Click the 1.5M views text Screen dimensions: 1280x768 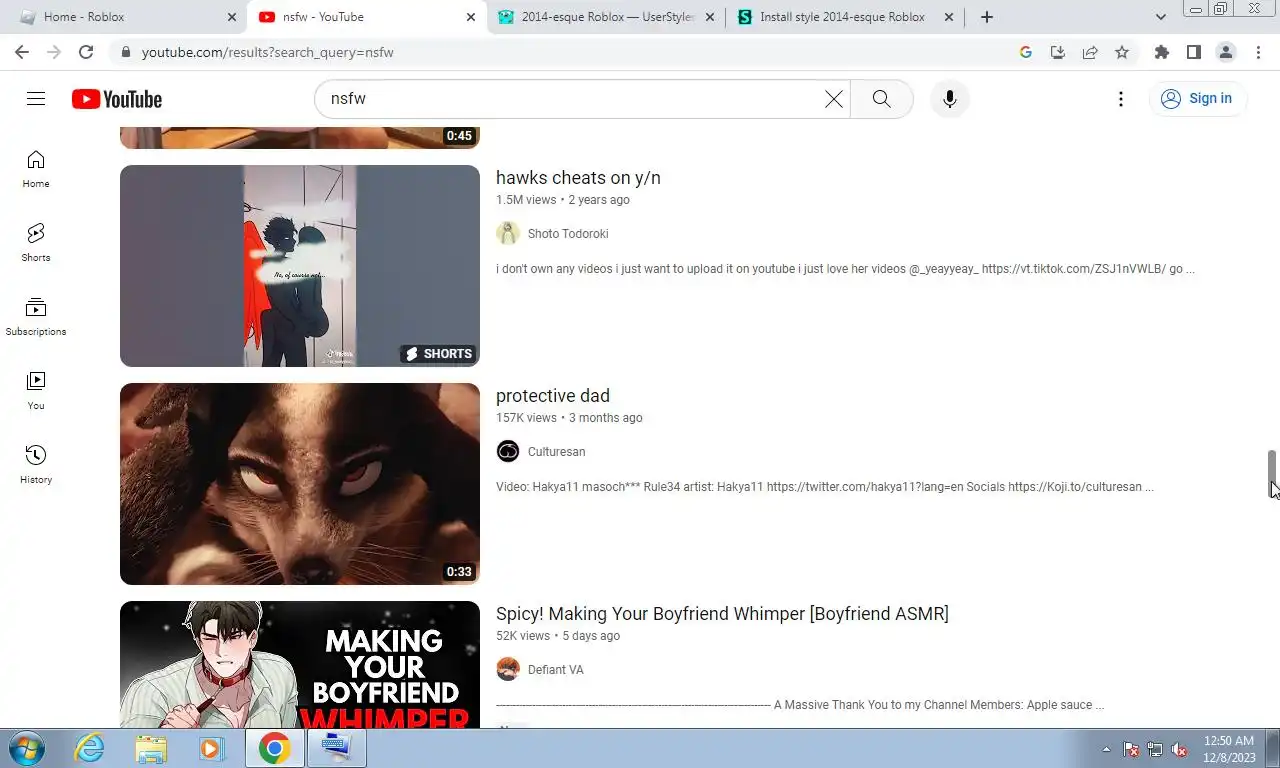526,200
